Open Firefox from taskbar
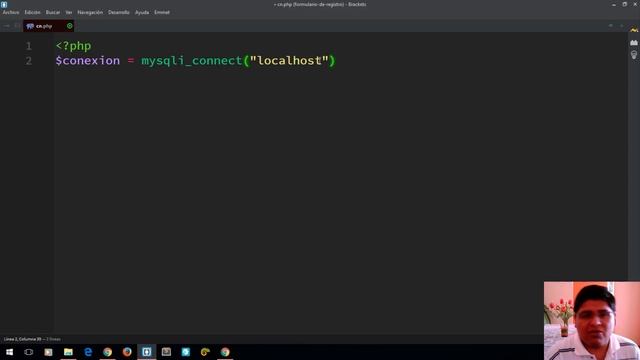This screenshot has height=360, width=640. coord(127,352)
